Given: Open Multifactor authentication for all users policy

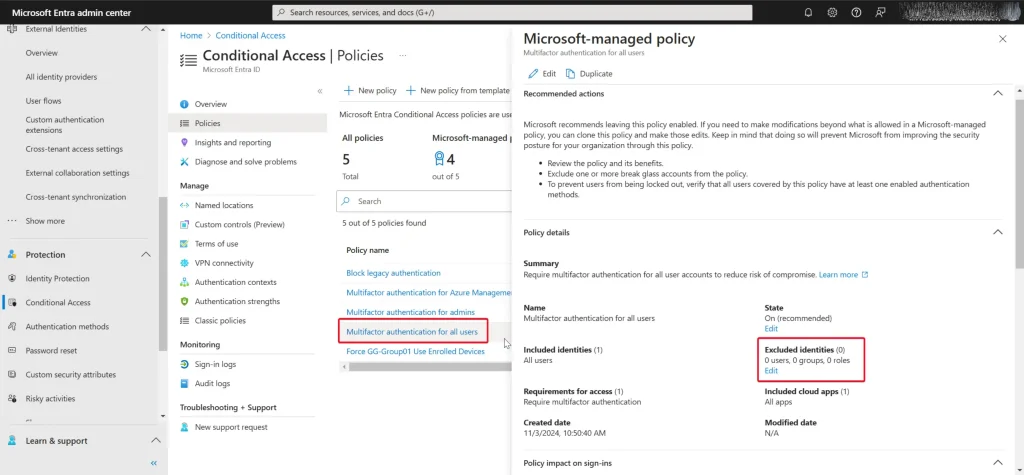Looking at the screenshot, I should coord(412,332).
